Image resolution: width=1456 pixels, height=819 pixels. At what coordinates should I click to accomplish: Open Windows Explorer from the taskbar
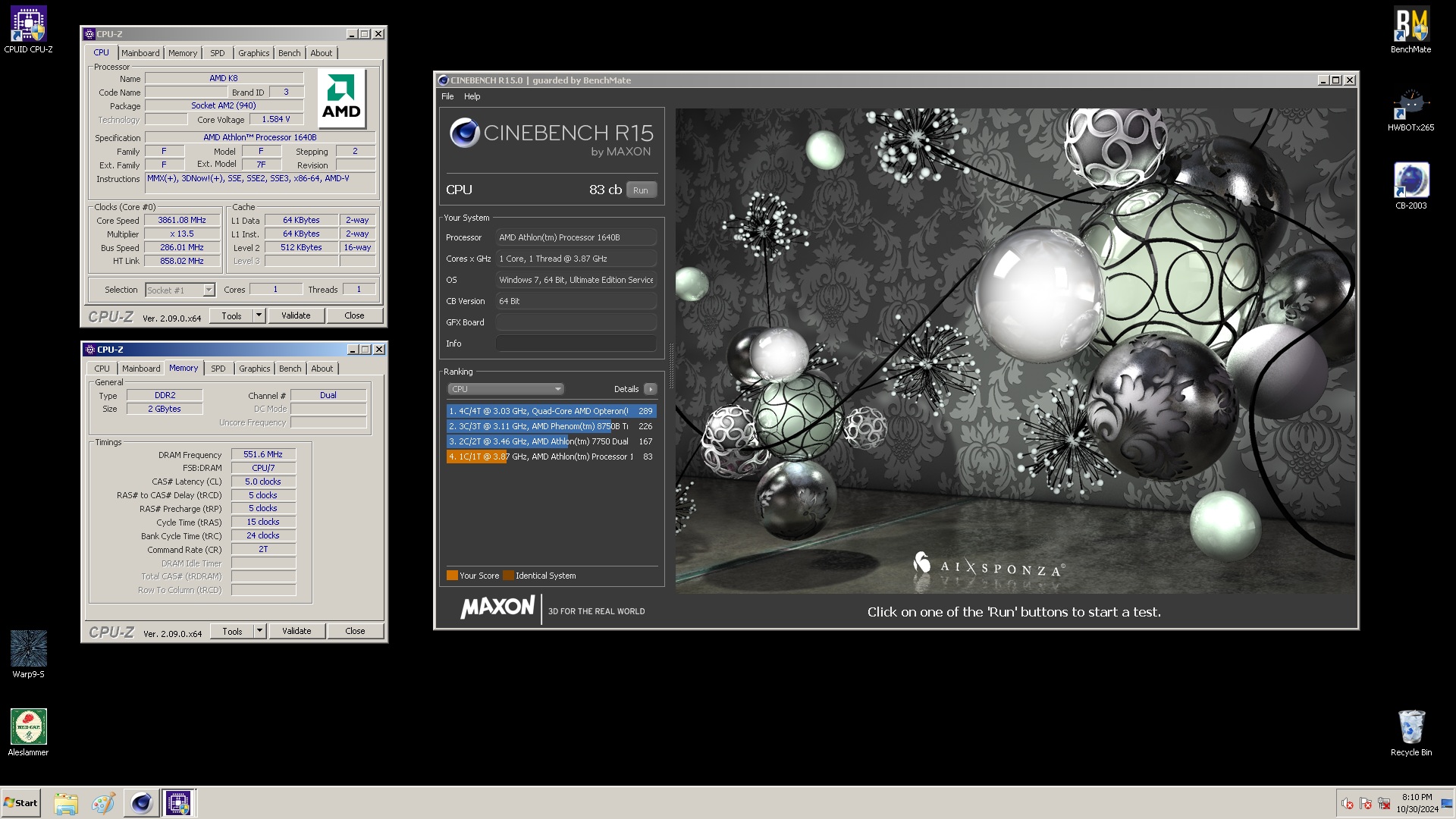pyautogui.click(x=66, y=803)
